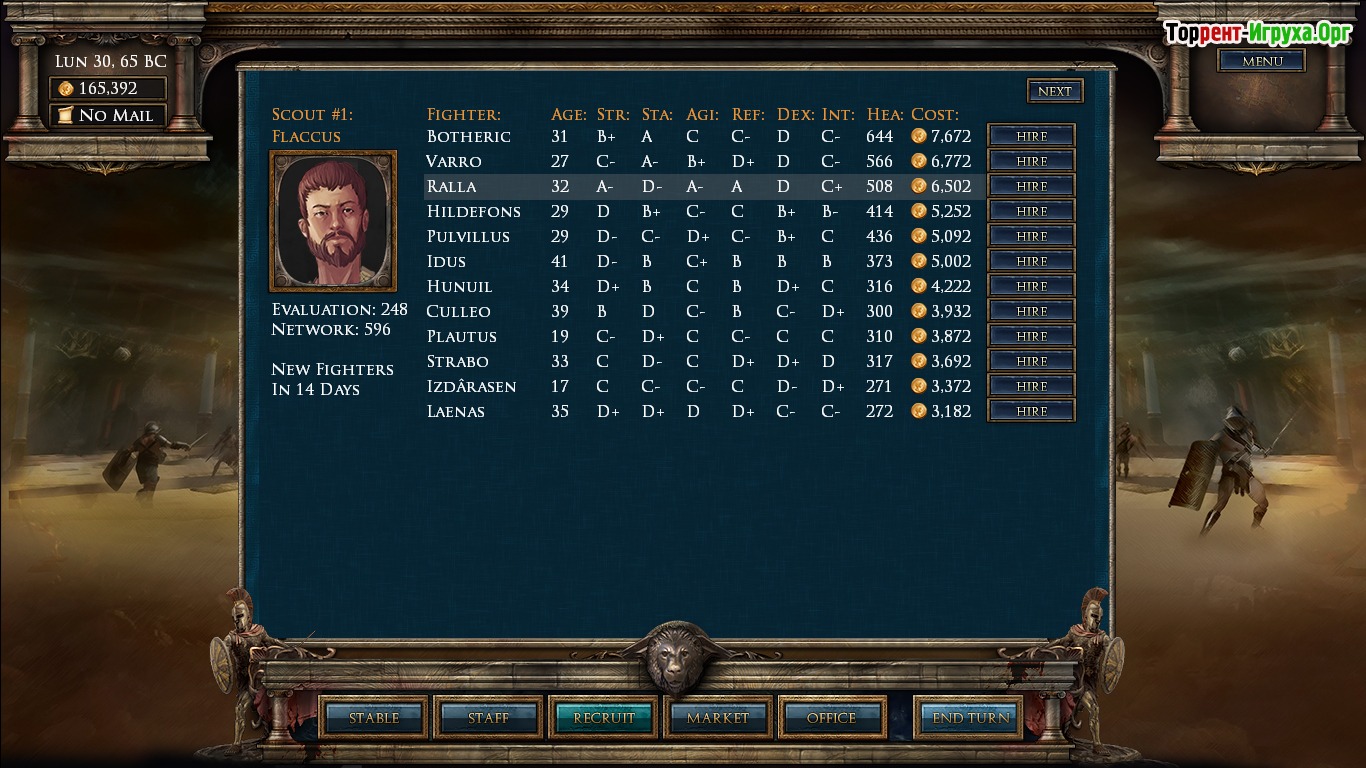Go to the next scout with Next
1366x768 pixels.
[1055, 91]
